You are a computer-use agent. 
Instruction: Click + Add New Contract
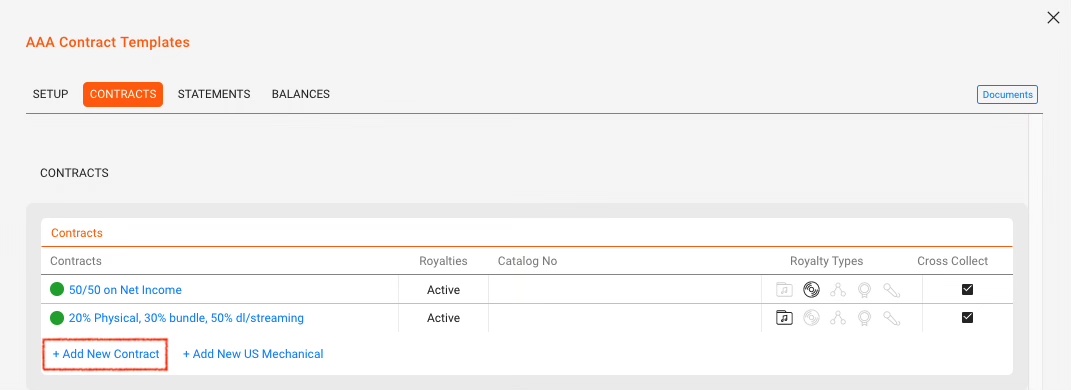(106, 354)
